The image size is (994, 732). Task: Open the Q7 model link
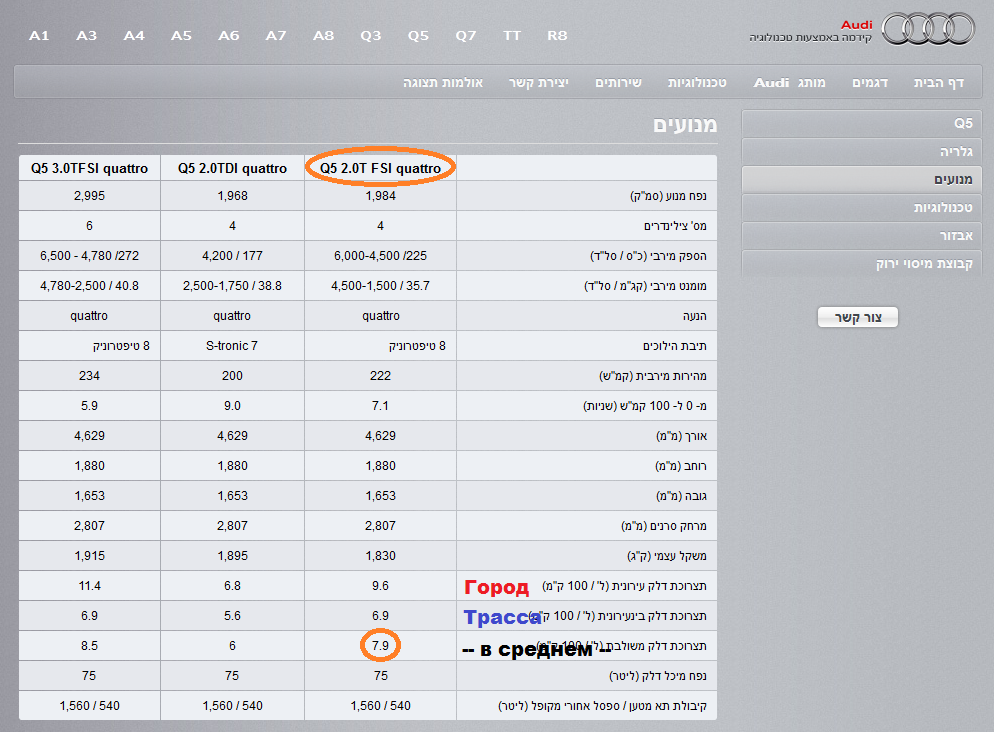pyautogui.click(x=466, y=36)
